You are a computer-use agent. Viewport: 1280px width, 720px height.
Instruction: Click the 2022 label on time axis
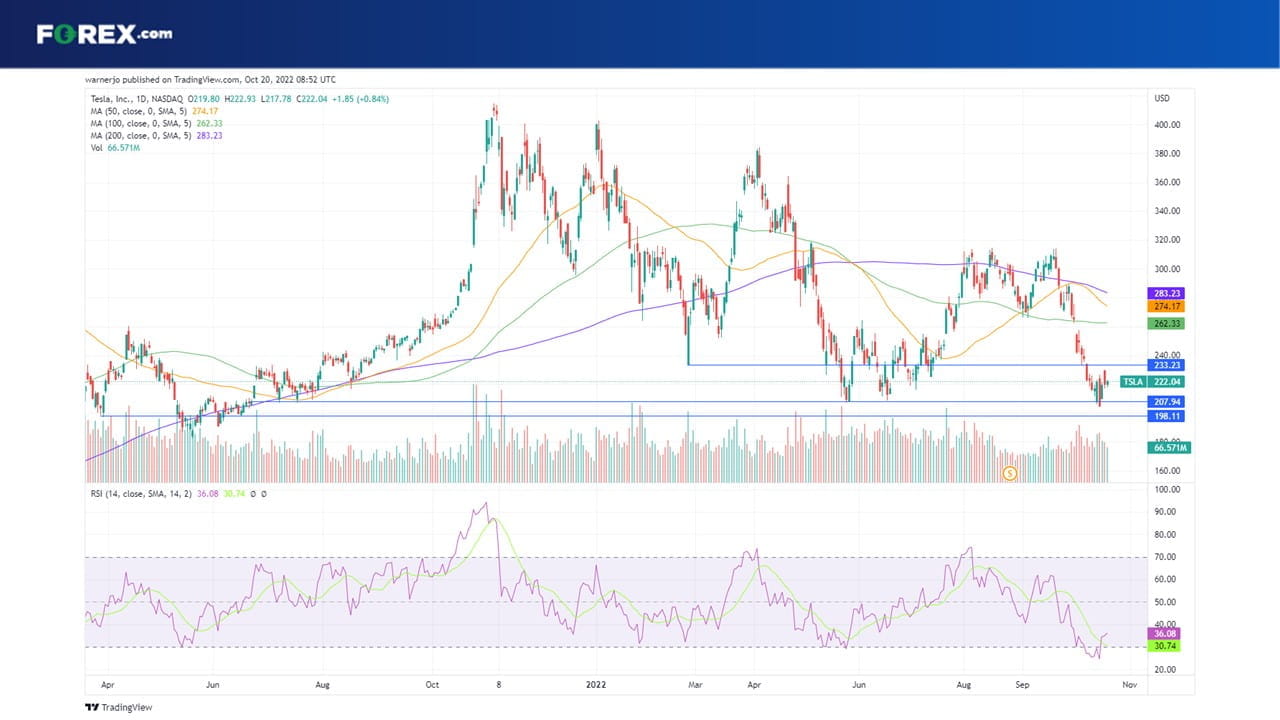pyautogui.click(x=597, y=686)
